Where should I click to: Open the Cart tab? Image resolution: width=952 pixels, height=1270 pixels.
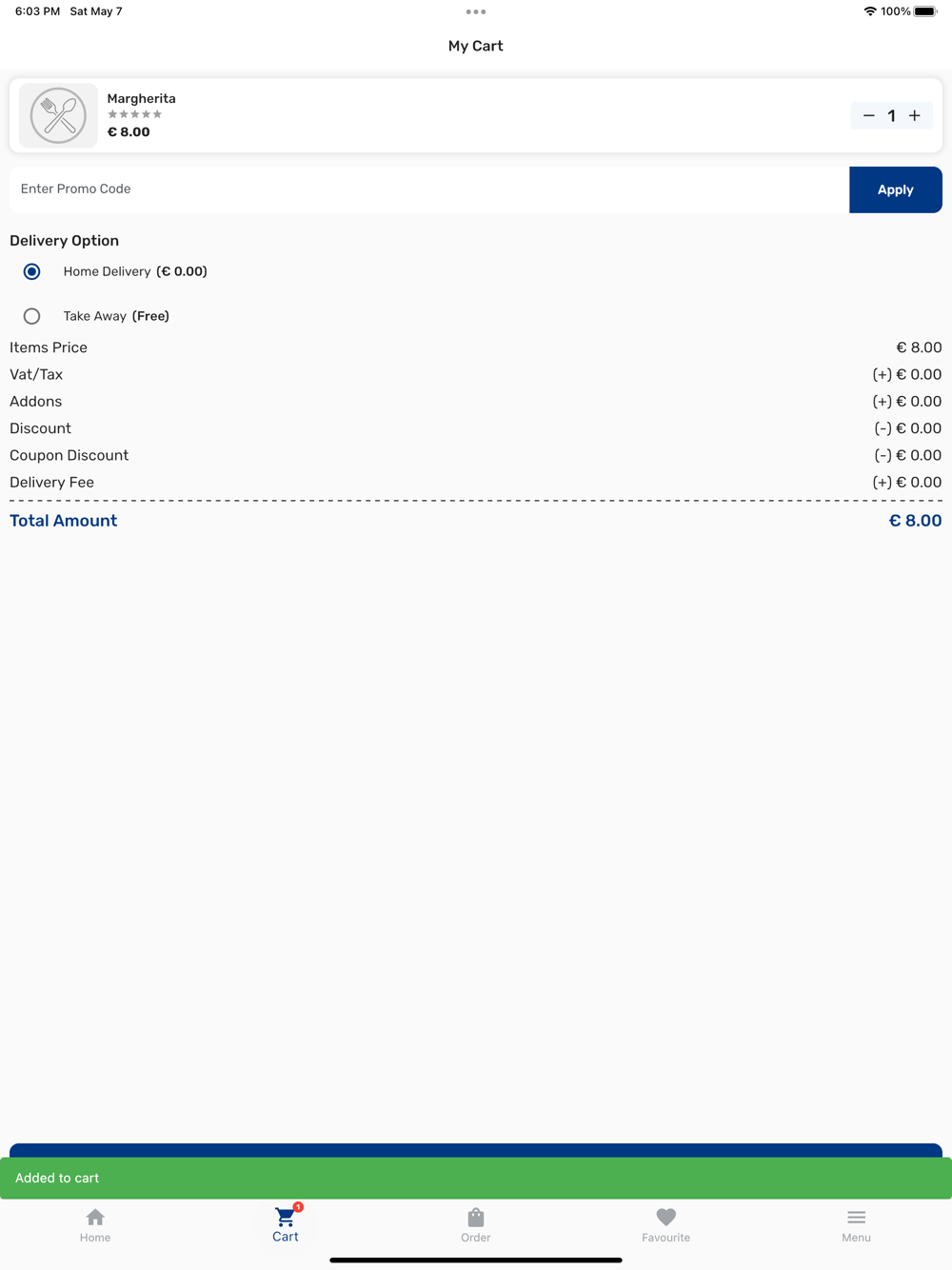coord(286,1225)
